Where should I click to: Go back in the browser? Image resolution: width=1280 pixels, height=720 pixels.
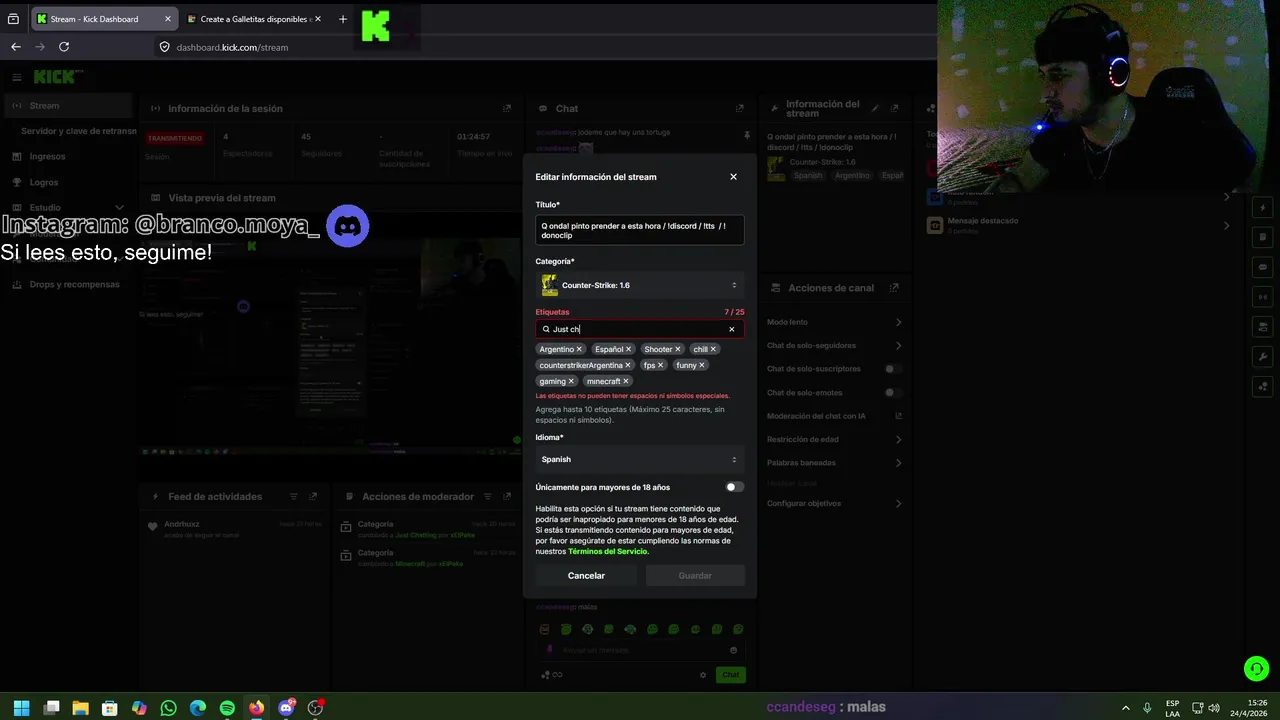click(x=15, y=47)
